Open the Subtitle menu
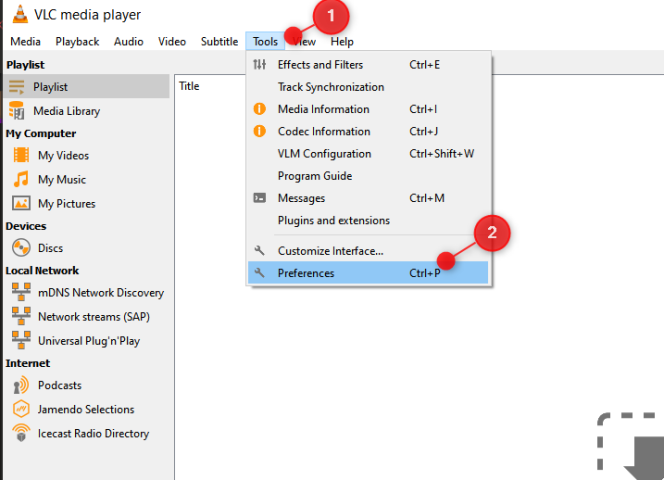 point(219,42)
